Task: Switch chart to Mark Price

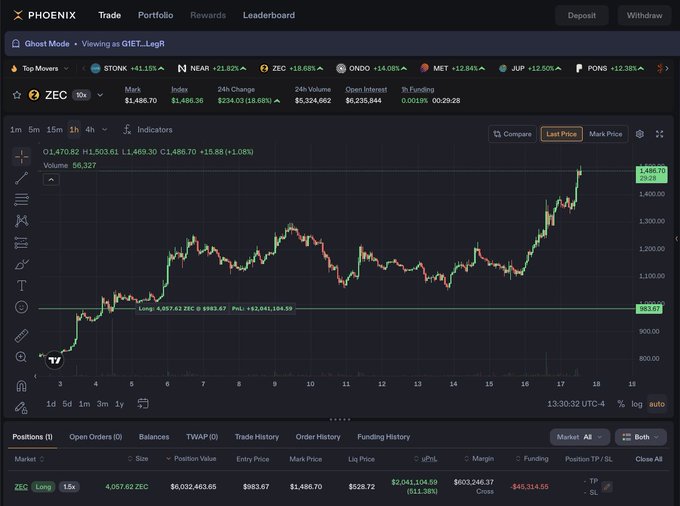Action: point(605,134)
